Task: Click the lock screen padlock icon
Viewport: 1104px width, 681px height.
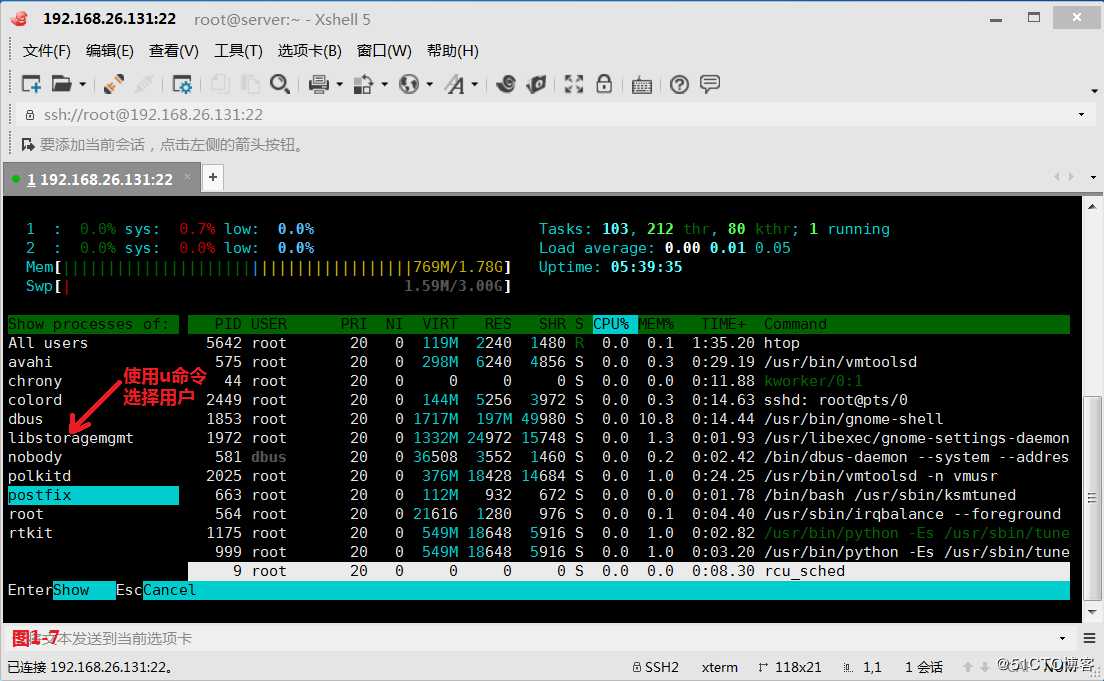Action: point(604,85)
